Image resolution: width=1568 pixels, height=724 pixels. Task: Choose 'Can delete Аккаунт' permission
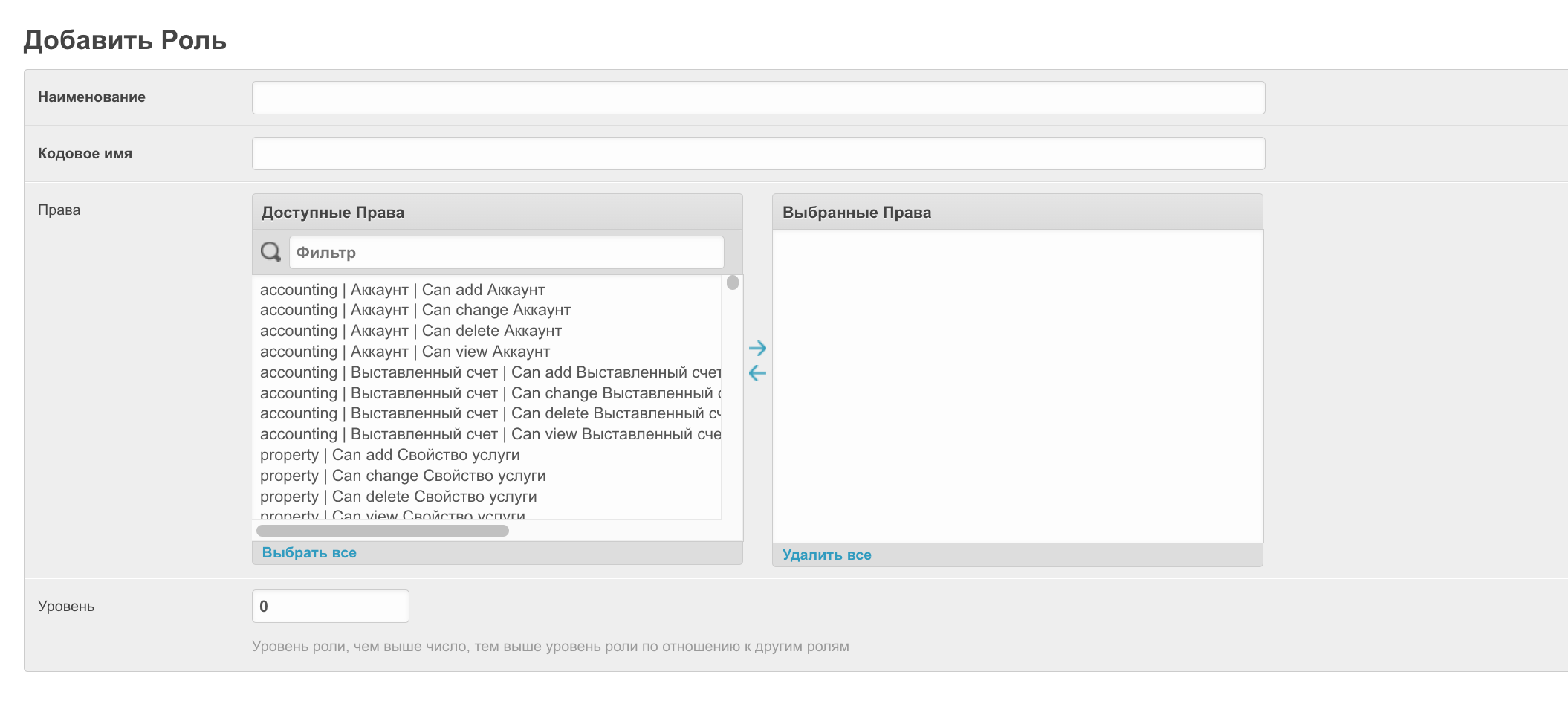410,331
